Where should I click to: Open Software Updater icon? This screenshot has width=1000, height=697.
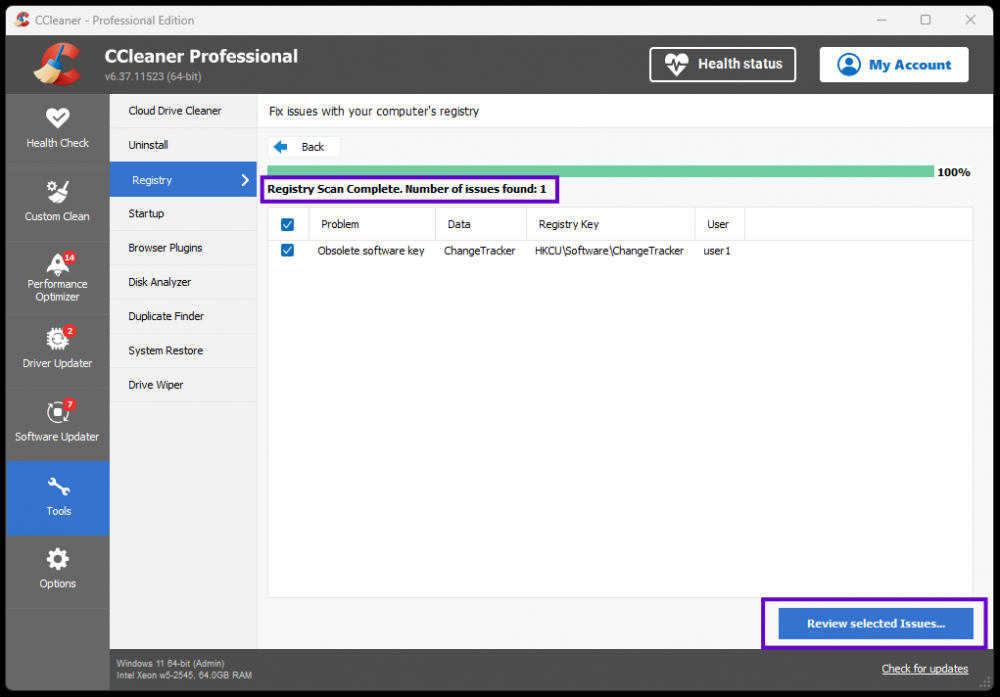tap(57, 412)
